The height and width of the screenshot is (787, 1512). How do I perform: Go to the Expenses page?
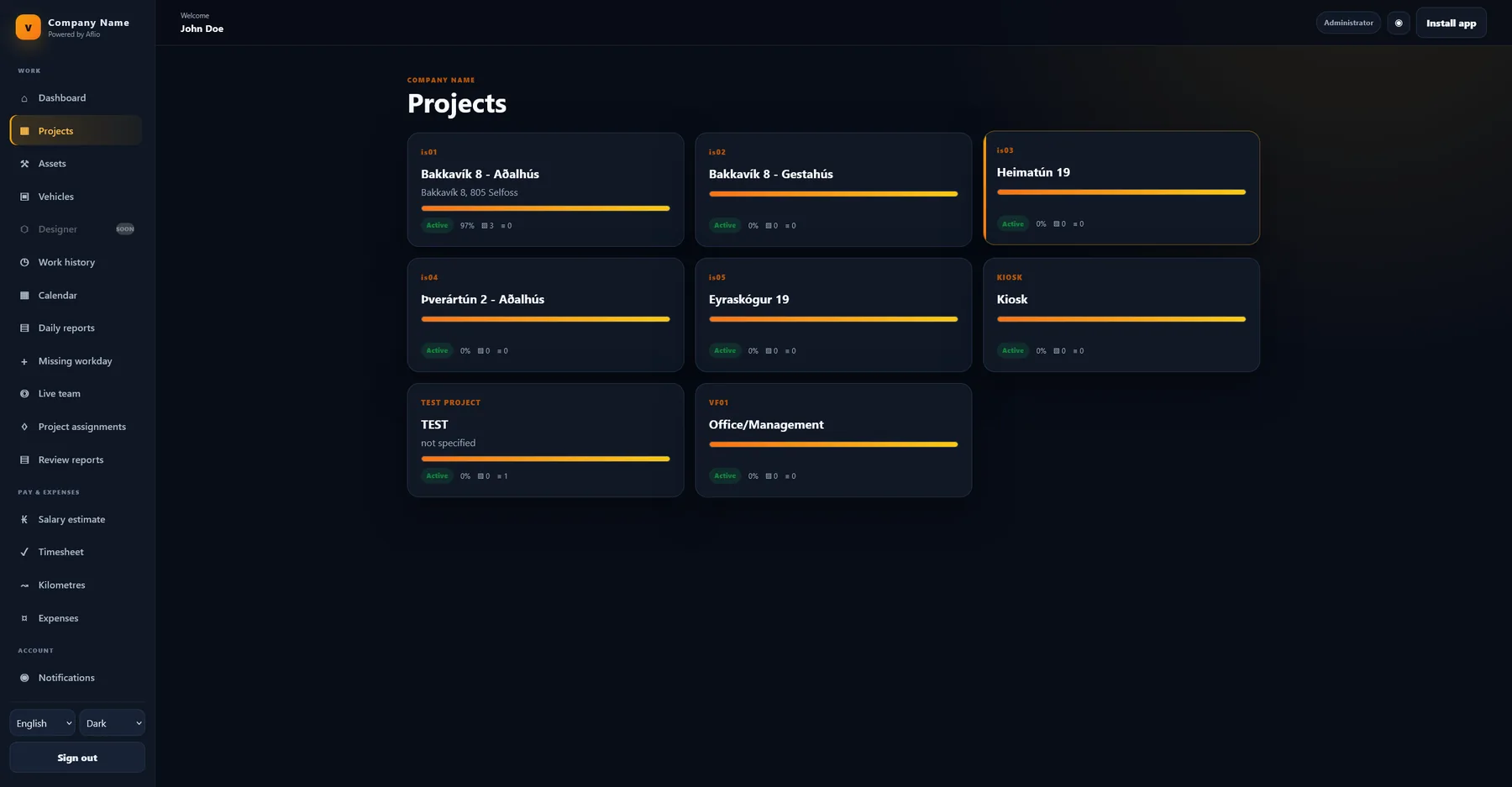(76, 618)
